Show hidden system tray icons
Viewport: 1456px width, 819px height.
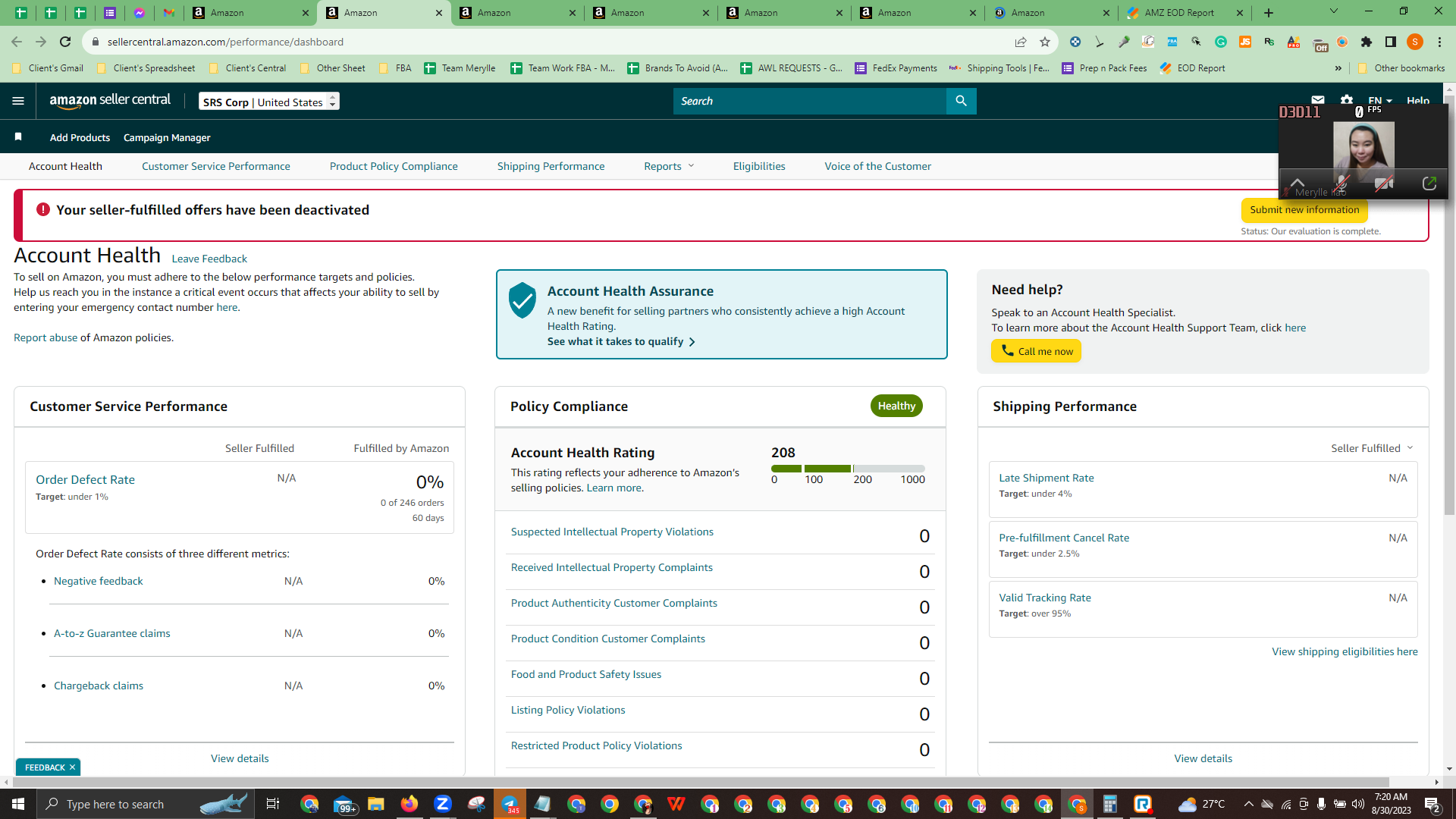pos(1248,804)
